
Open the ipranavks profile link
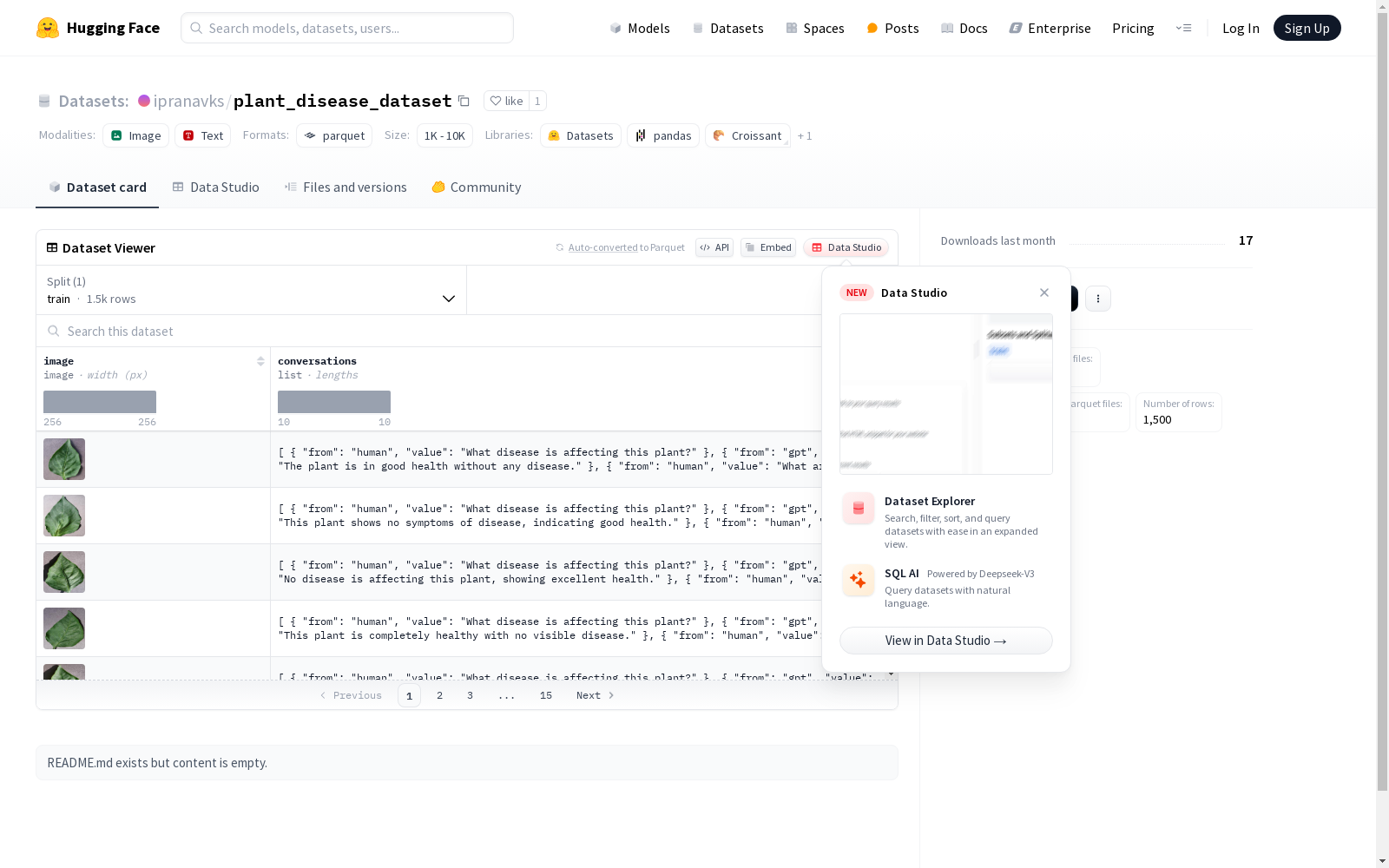click(188, 101)
